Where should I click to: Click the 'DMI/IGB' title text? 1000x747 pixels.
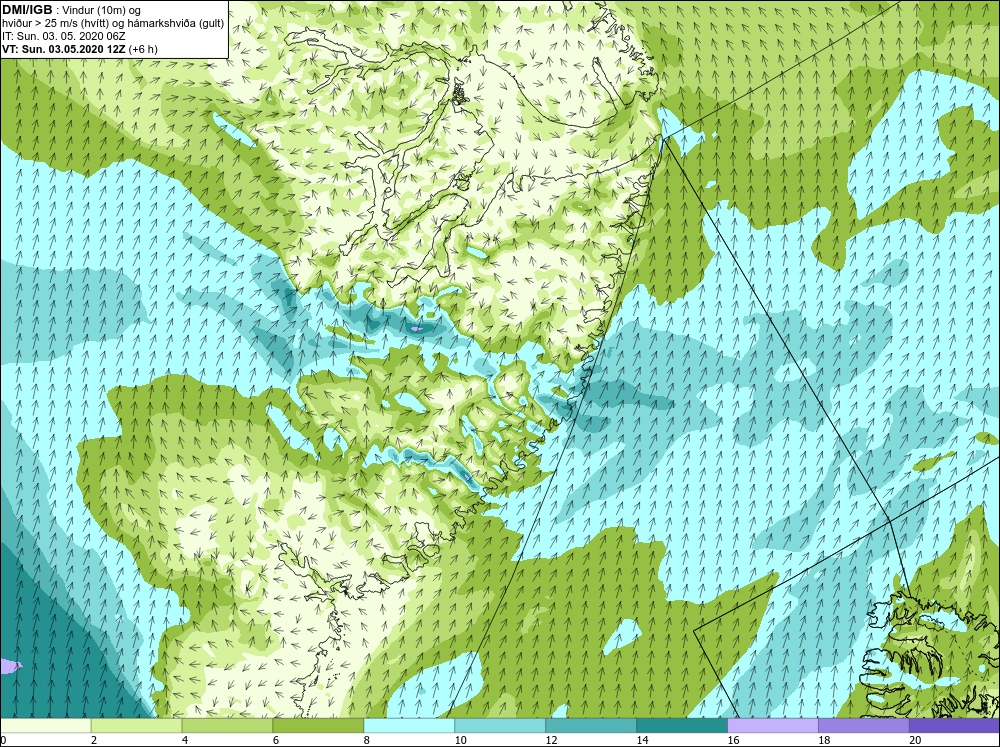point(27,10)
